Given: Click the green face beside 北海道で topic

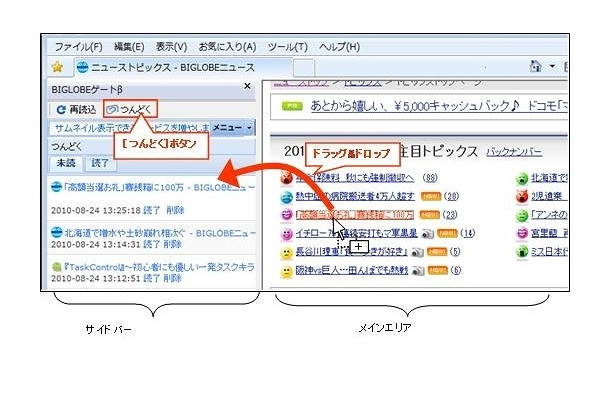Looking at the screenshot, I should pyautogui.click(x=522, y=178).
